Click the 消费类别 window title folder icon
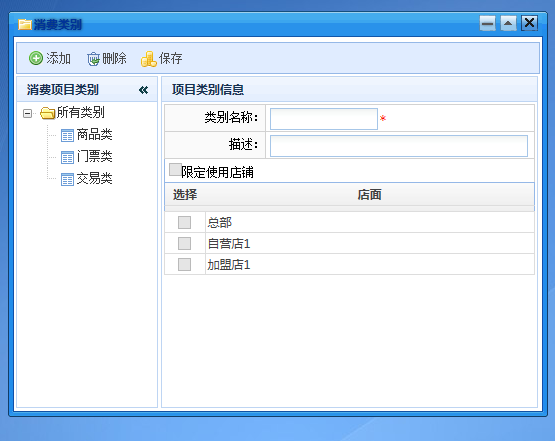Image resolution: width=555 pixels, height=441 pixels. [25, 25]
